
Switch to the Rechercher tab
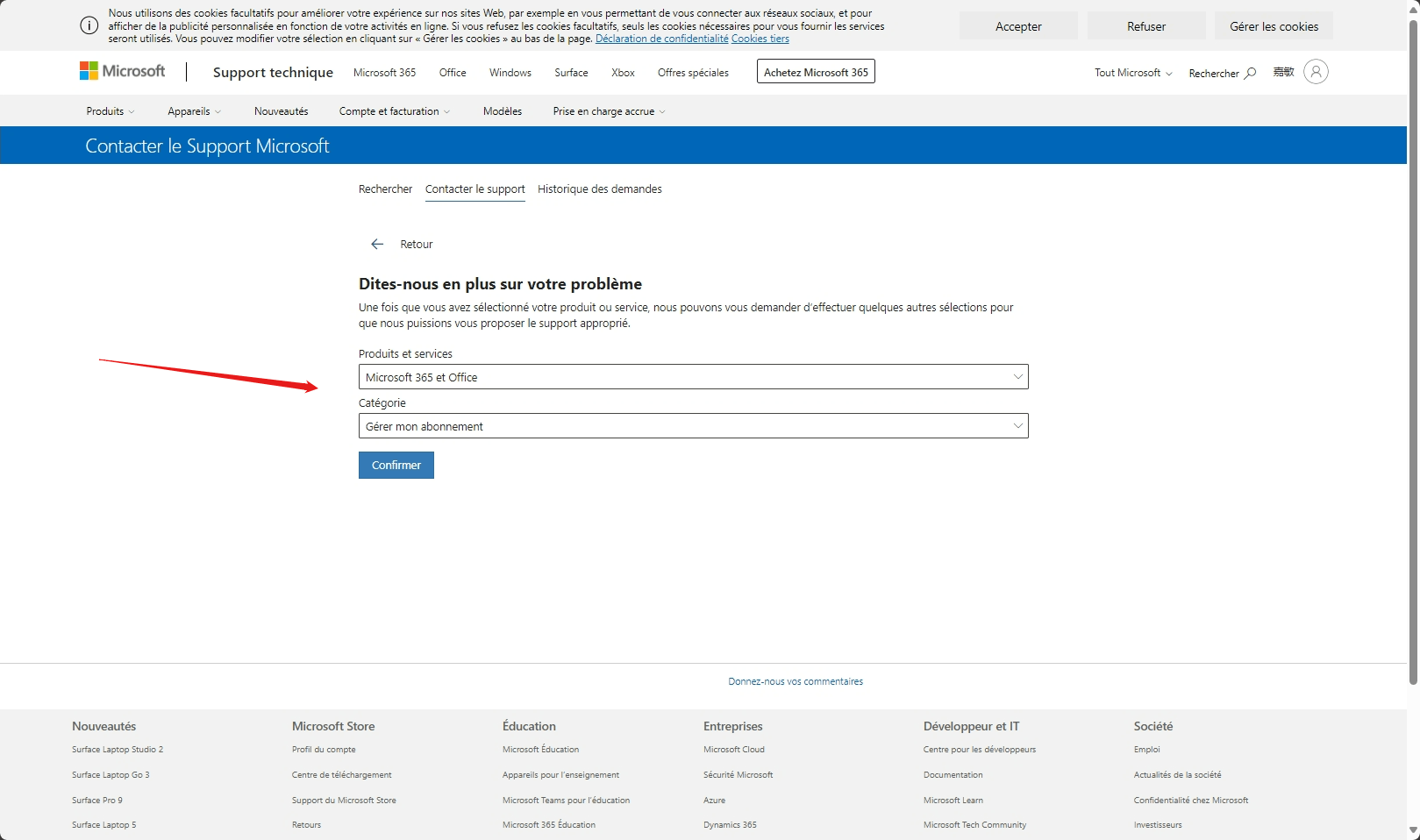(385, 189)
